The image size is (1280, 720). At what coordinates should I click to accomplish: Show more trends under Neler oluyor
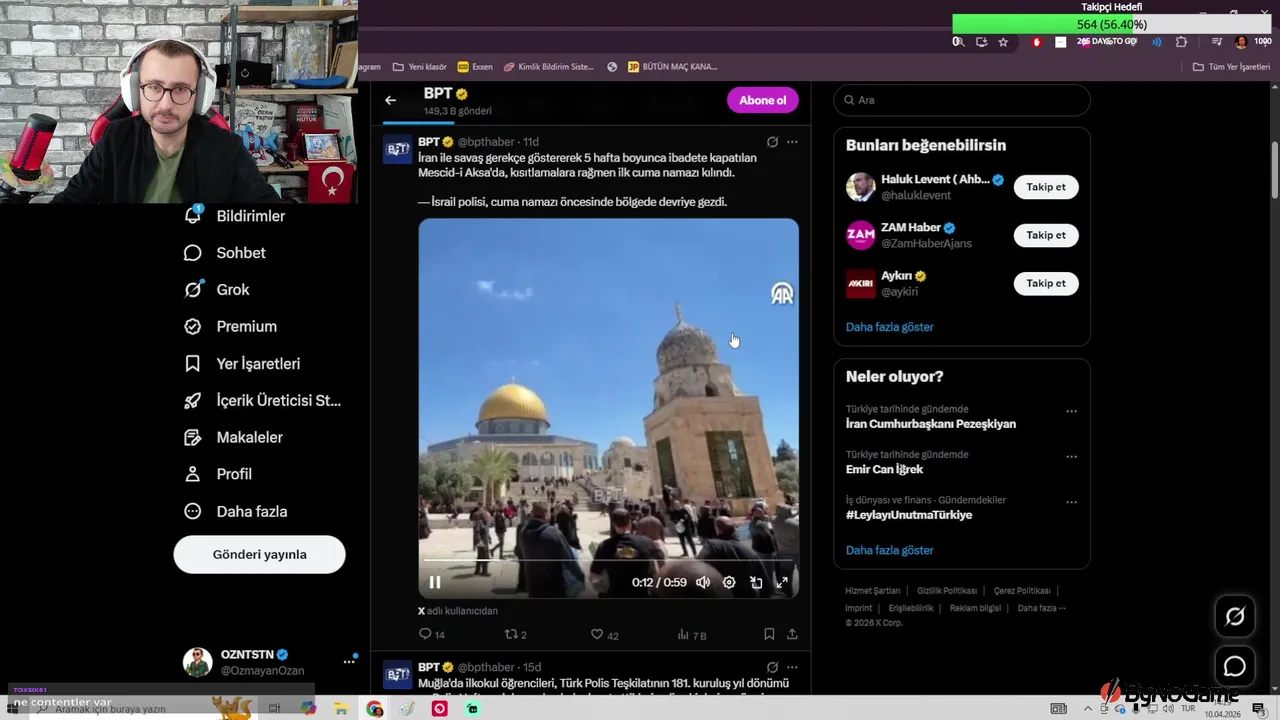889,550
